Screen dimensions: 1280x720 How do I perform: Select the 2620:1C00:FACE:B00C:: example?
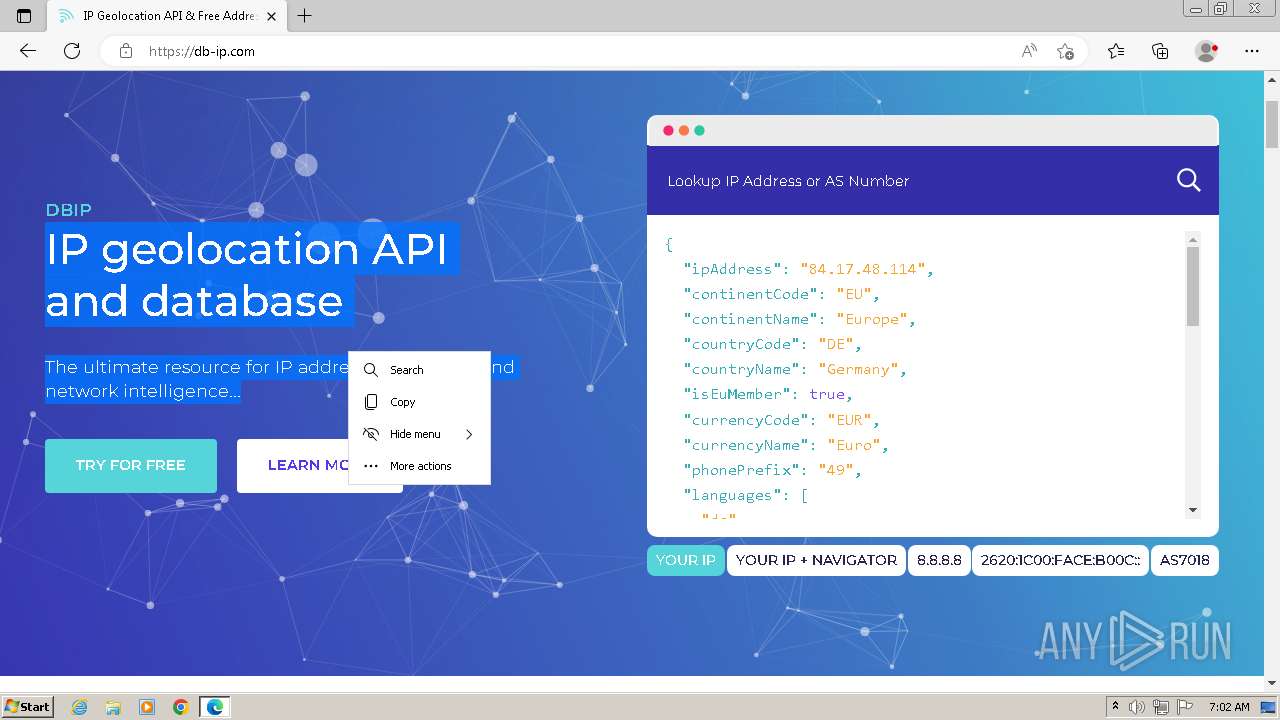(1060, 560)
